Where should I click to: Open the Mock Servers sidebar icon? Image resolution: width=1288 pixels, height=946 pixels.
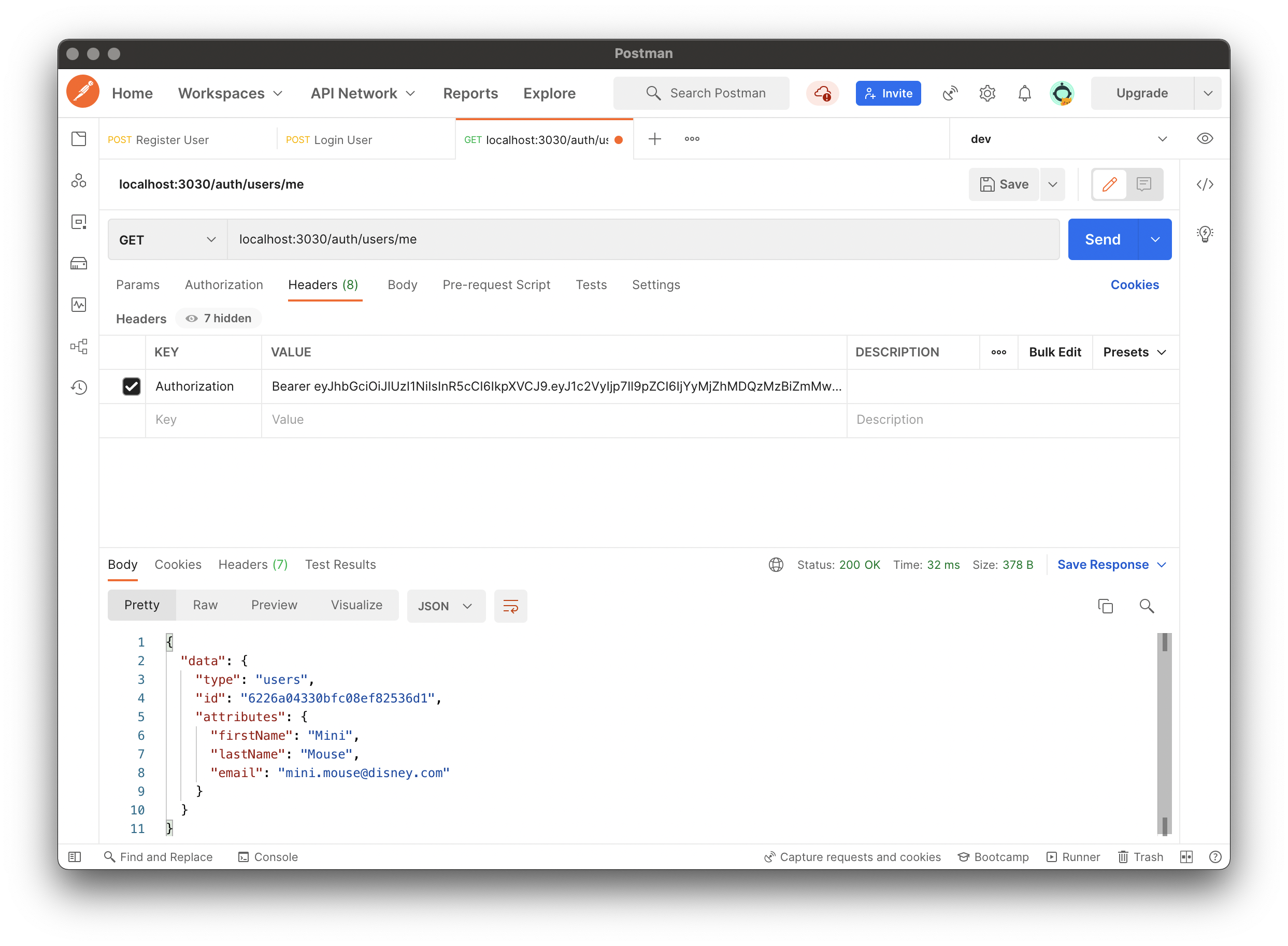(79, 263)
